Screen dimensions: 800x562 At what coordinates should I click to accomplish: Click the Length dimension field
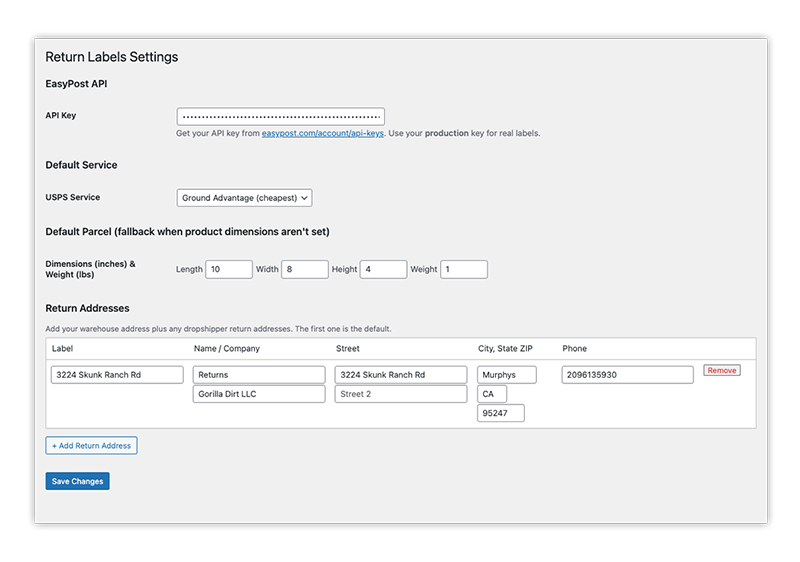click(229, 269)
